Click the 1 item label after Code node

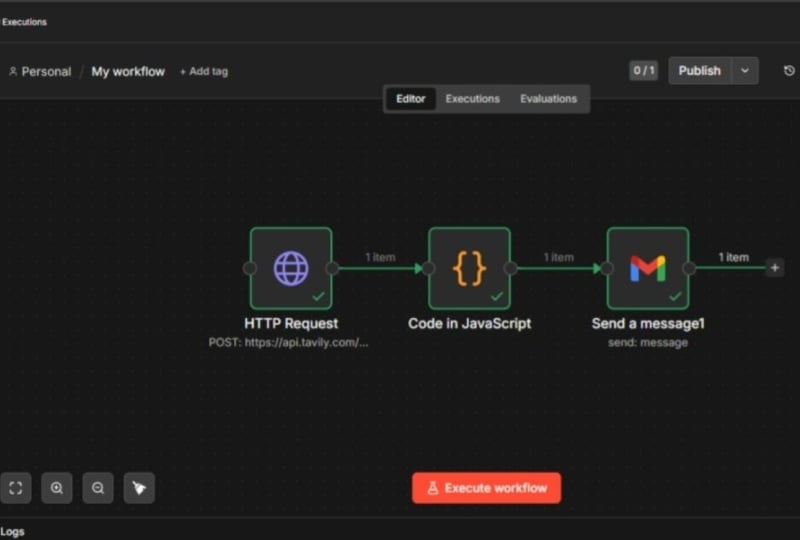coord(559,257)
